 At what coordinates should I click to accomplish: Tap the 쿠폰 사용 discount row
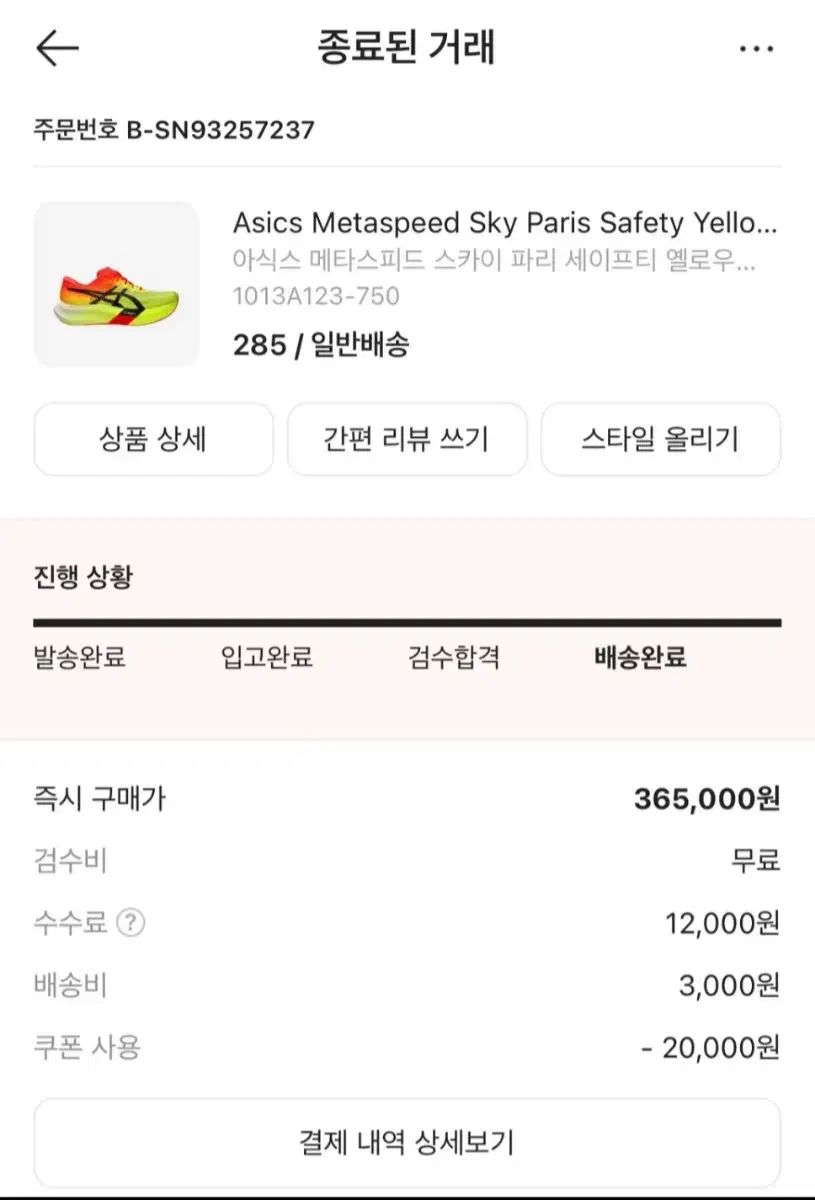[x=407, y=1047]
